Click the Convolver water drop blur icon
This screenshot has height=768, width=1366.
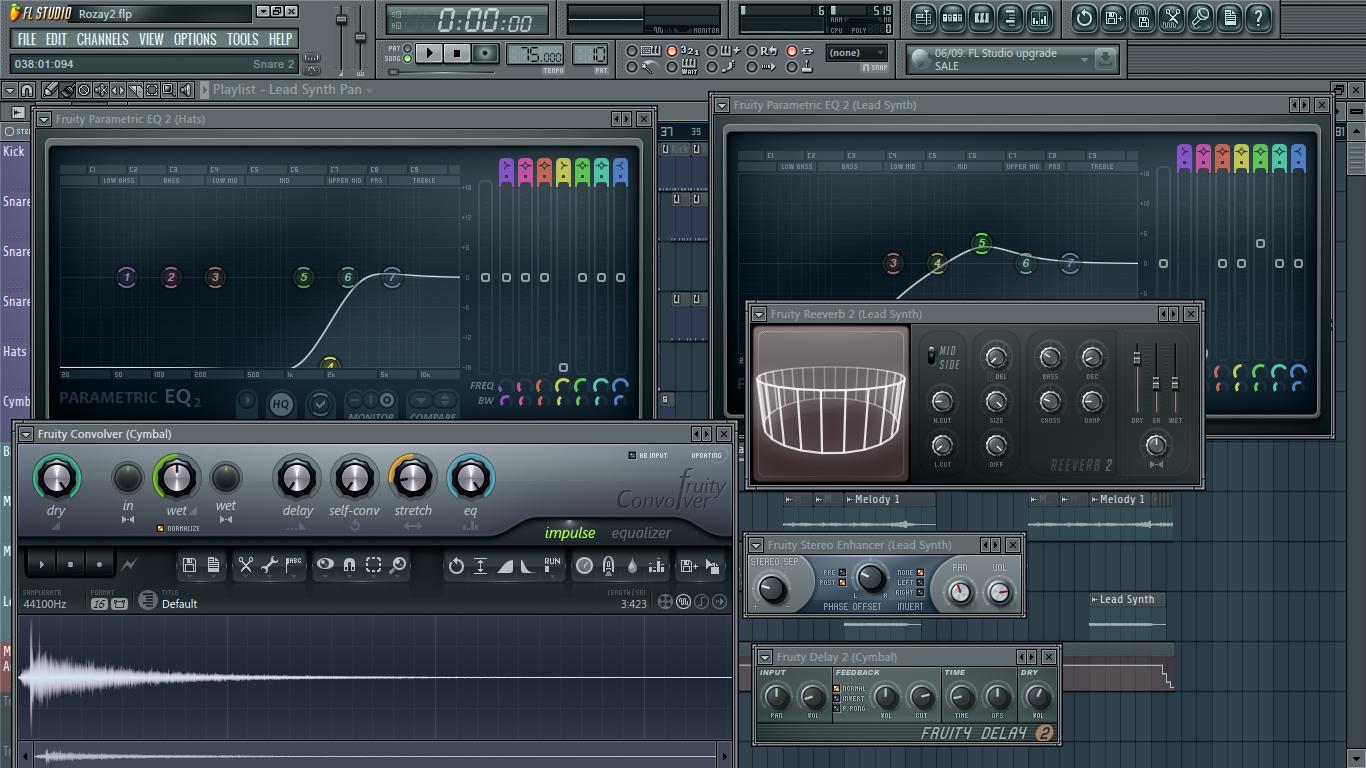pyautogui.click(x=632, y=565)
